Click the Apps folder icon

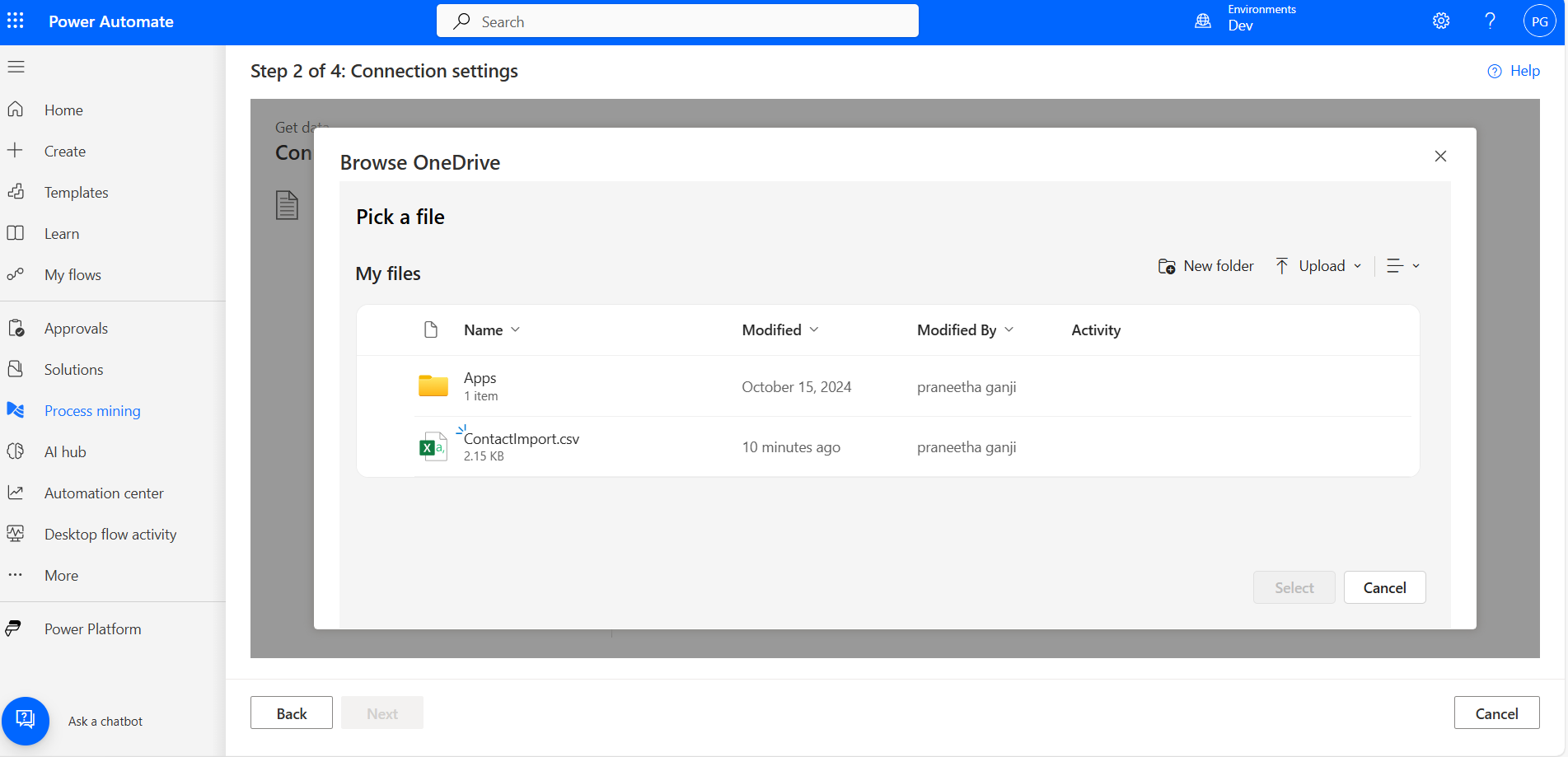(433, 386)
